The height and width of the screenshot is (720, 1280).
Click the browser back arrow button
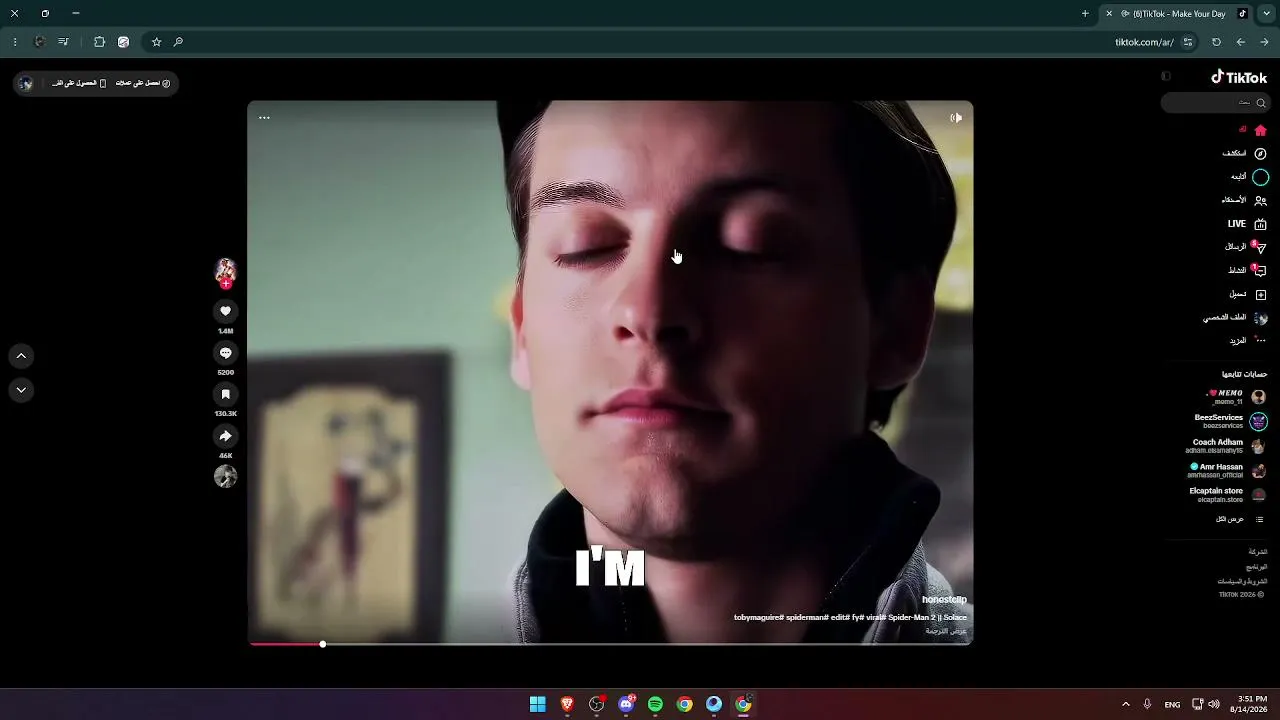coord(1240,42)
